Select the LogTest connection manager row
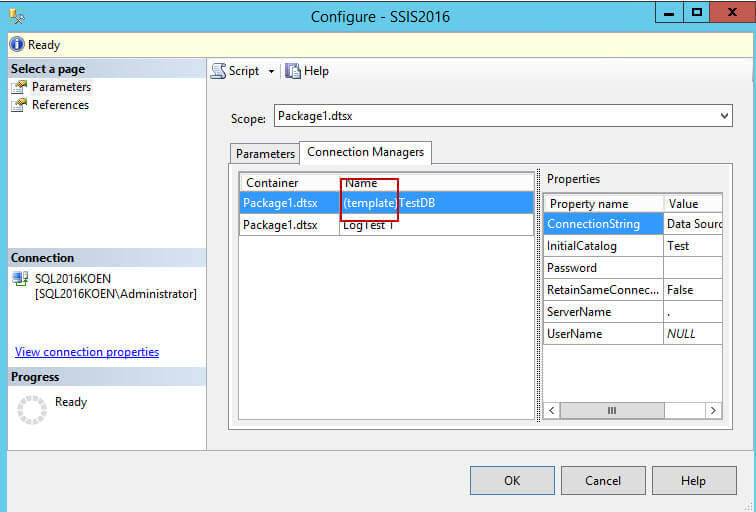 click(386, 225)
